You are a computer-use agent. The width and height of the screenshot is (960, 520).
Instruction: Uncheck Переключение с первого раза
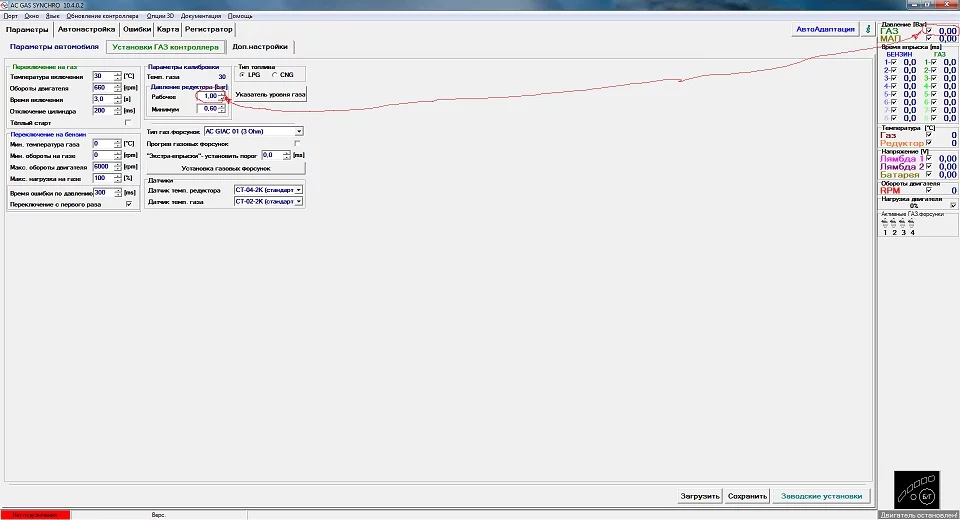[x=129, y=204]
